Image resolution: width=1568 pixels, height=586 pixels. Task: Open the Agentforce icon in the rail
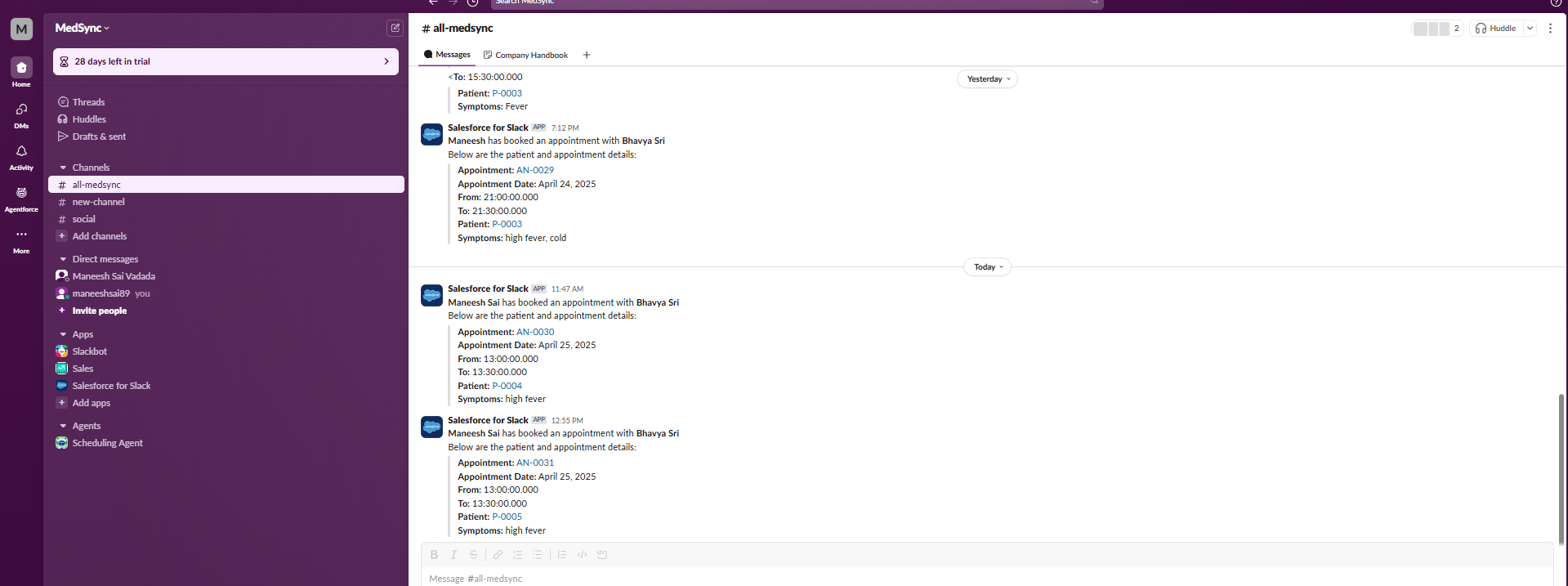[x=21, y=193]
